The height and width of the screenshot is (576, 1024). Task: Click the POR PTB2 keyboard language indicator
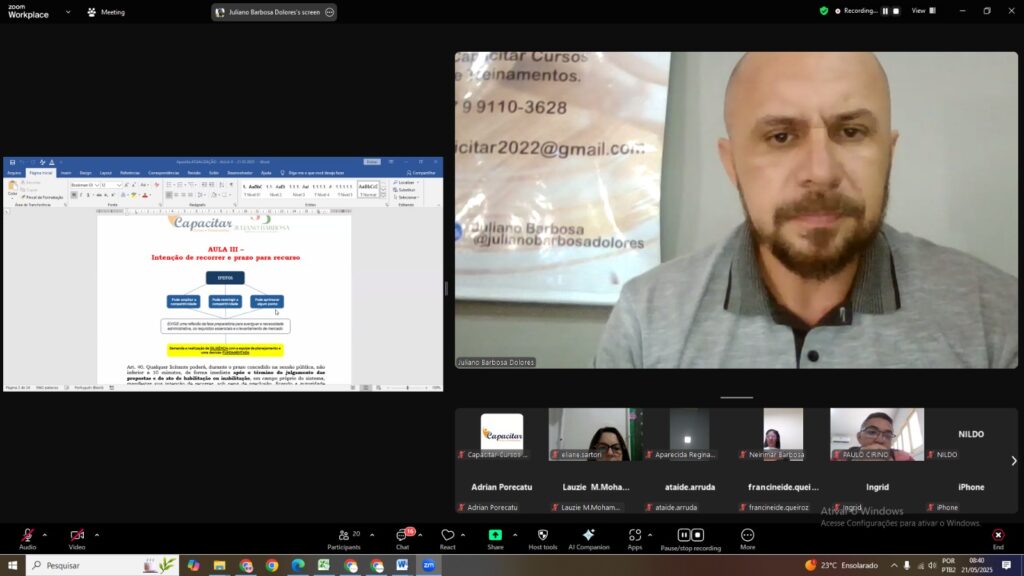coord(948,566)
